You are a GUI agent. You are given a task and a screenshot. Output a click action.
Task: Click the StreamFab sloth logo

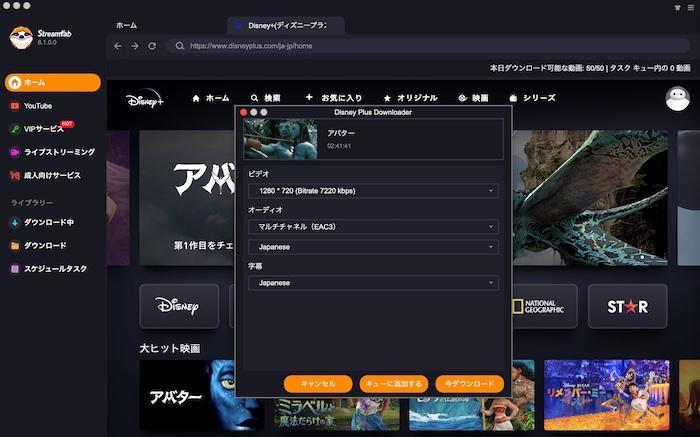click(21, 37)
